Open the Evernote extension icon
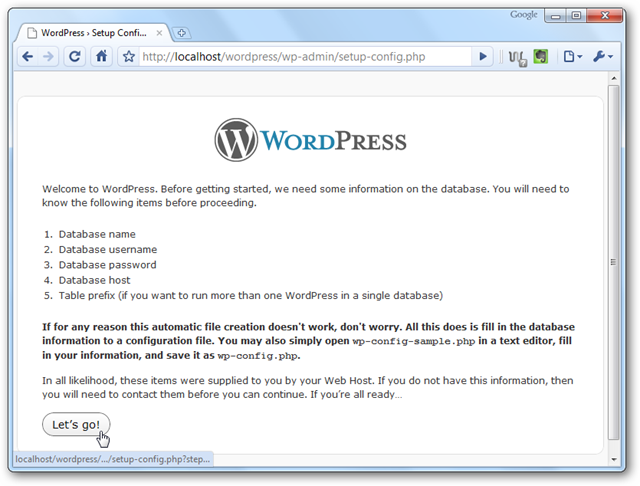Viewport: 640px width, 486px height. click(540, 56)
